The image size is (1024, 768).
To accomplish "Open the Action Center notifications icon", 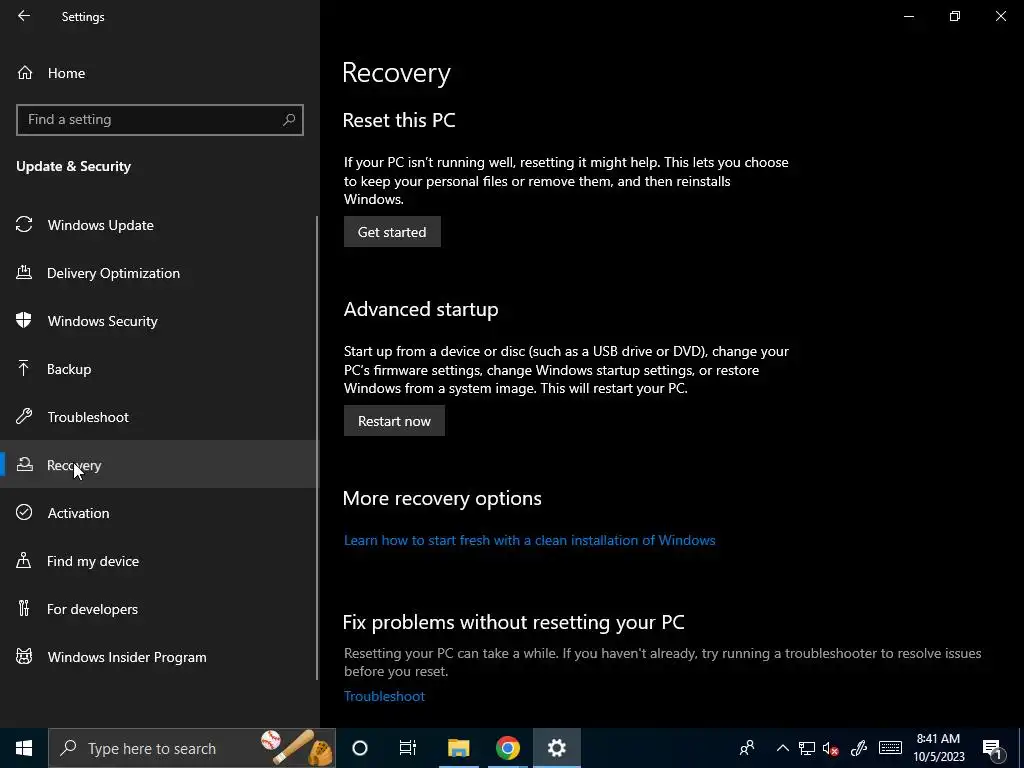I will tap(992, 749).
